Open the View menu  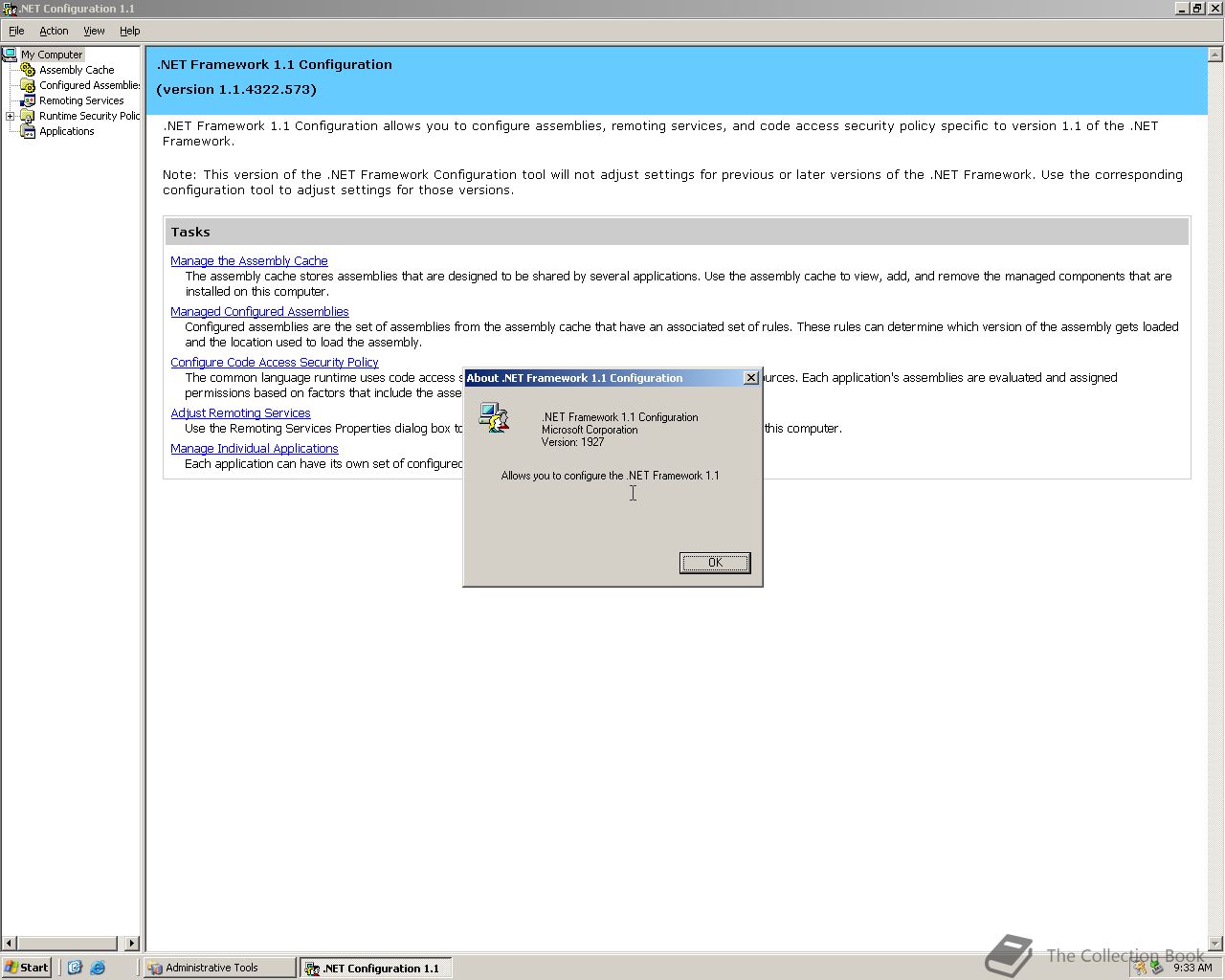[x=94, y=31]
